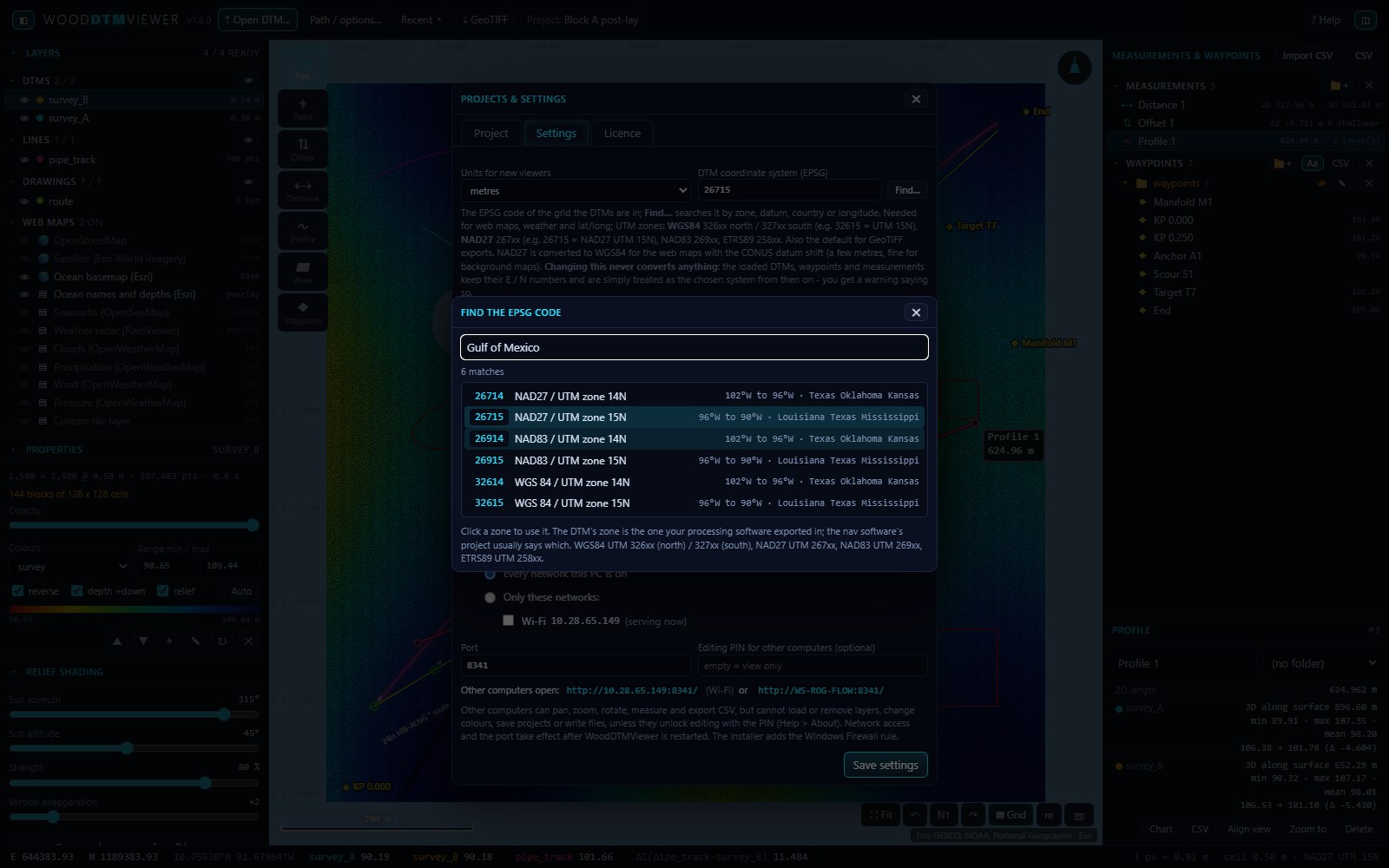
Task: Toggle the relief checkbox
Action: tap(162, 591)
